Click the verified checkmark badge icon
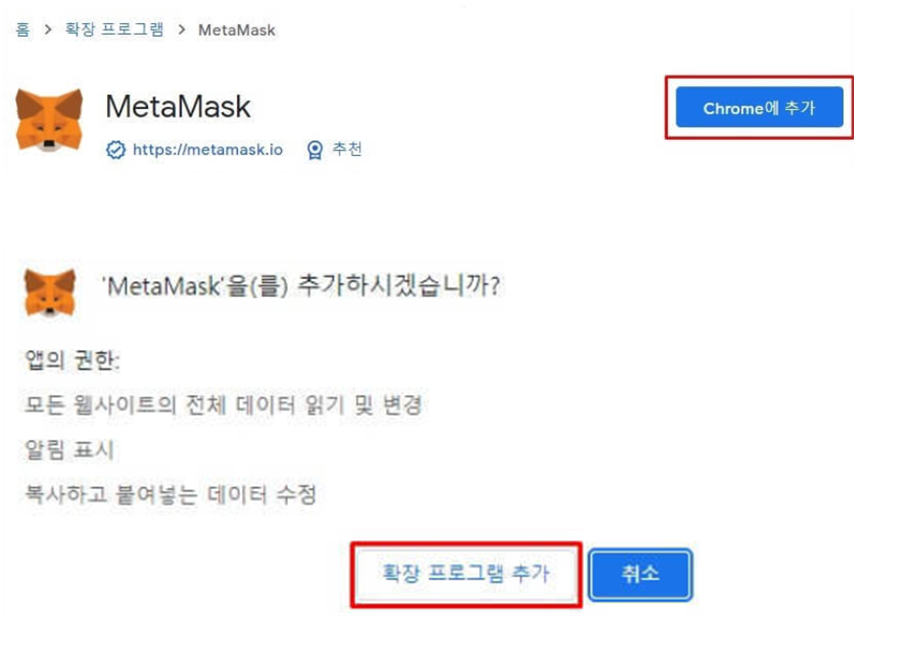Screen dimensions: 899x666 [x=116, y=150]
